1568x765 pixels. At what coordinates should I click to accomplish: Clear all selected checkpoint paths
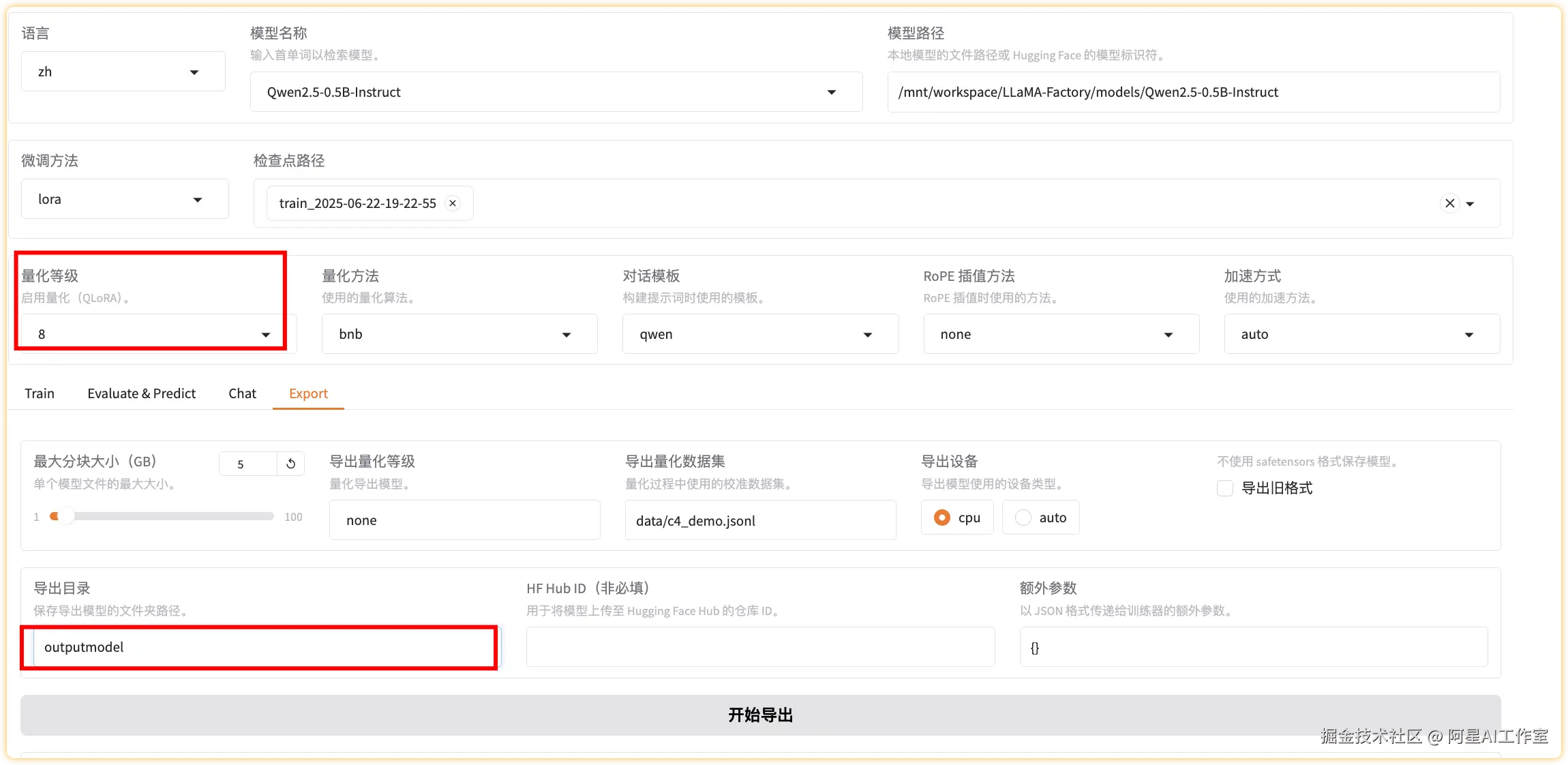pos(1450,203)
